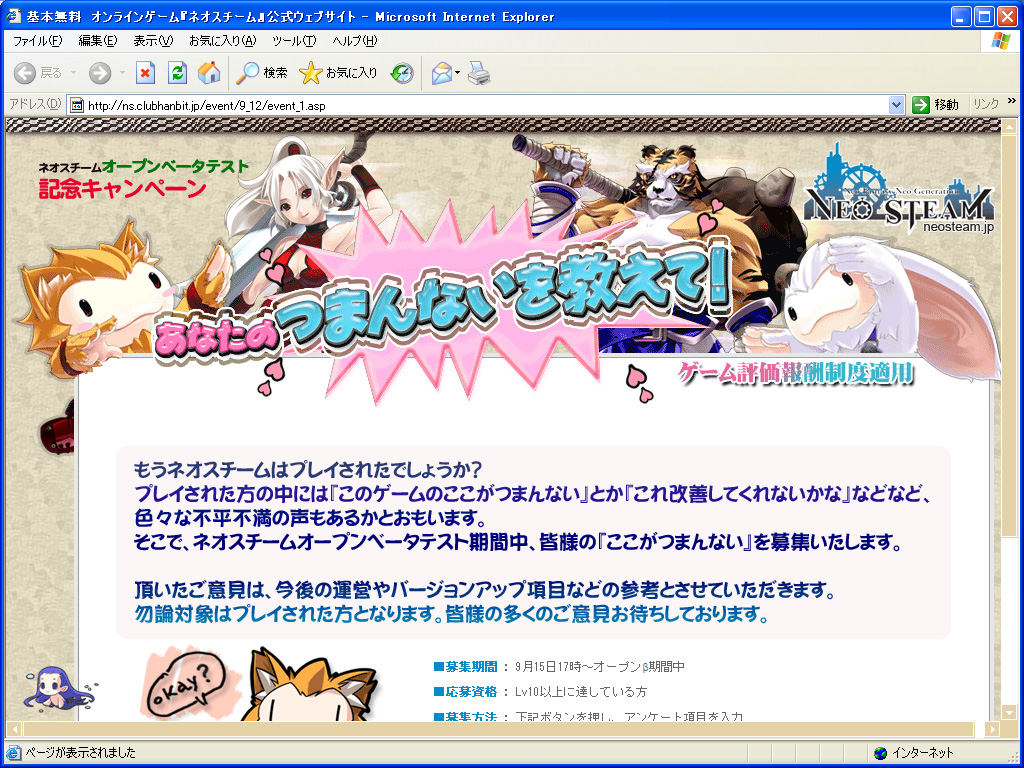
Task: Open the ヘルプ(H) menu
Action: click(355, 40)
